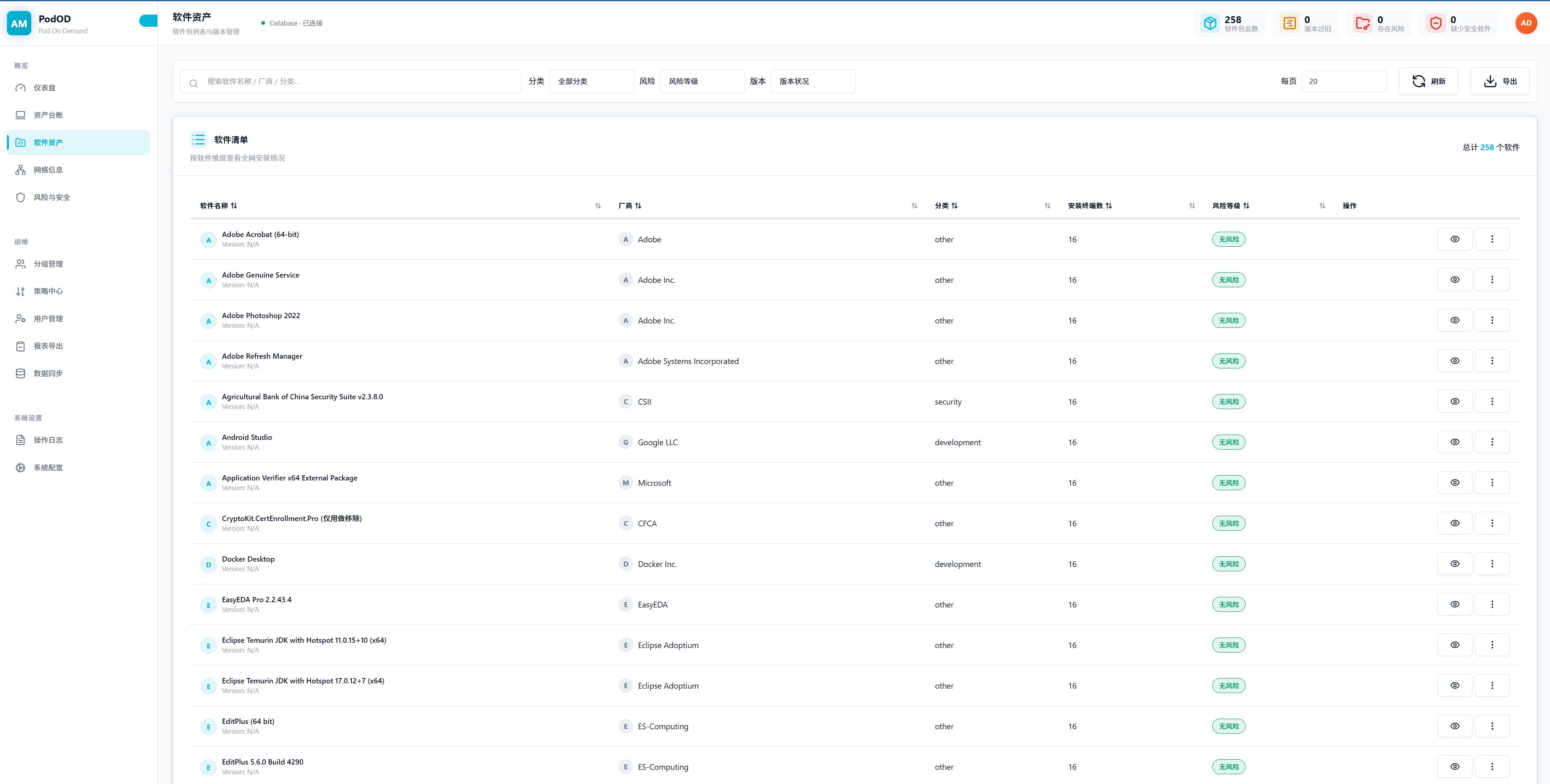Click the at-risk software stat icon
The image size is (1550, 784).
pos(1362,24)
